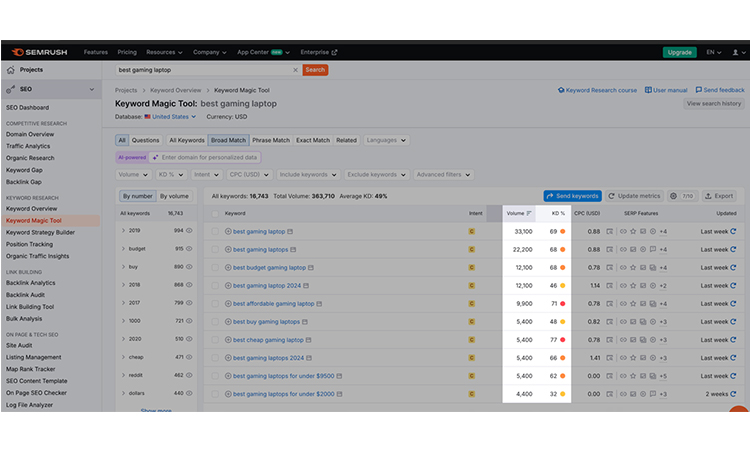Select the Exact Match tab

pos(313,140)
